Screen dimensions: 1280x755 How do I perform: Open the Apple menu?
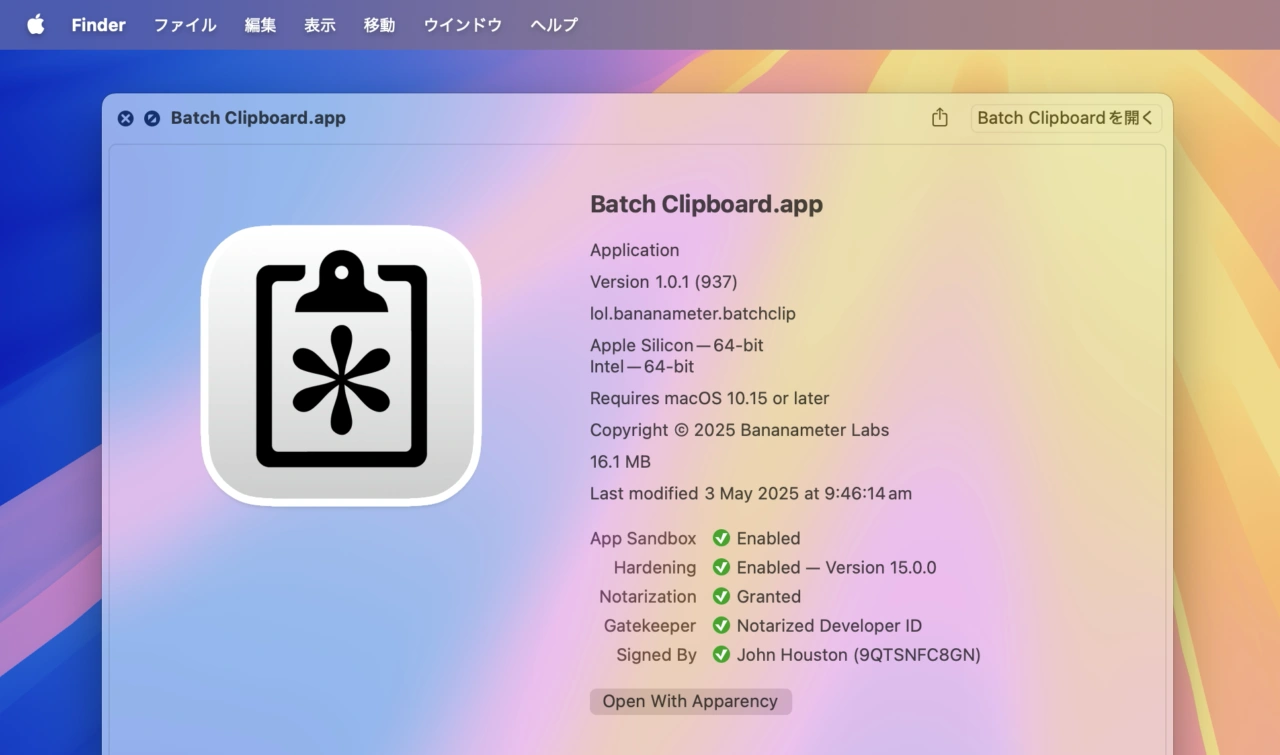pos(36,25)
